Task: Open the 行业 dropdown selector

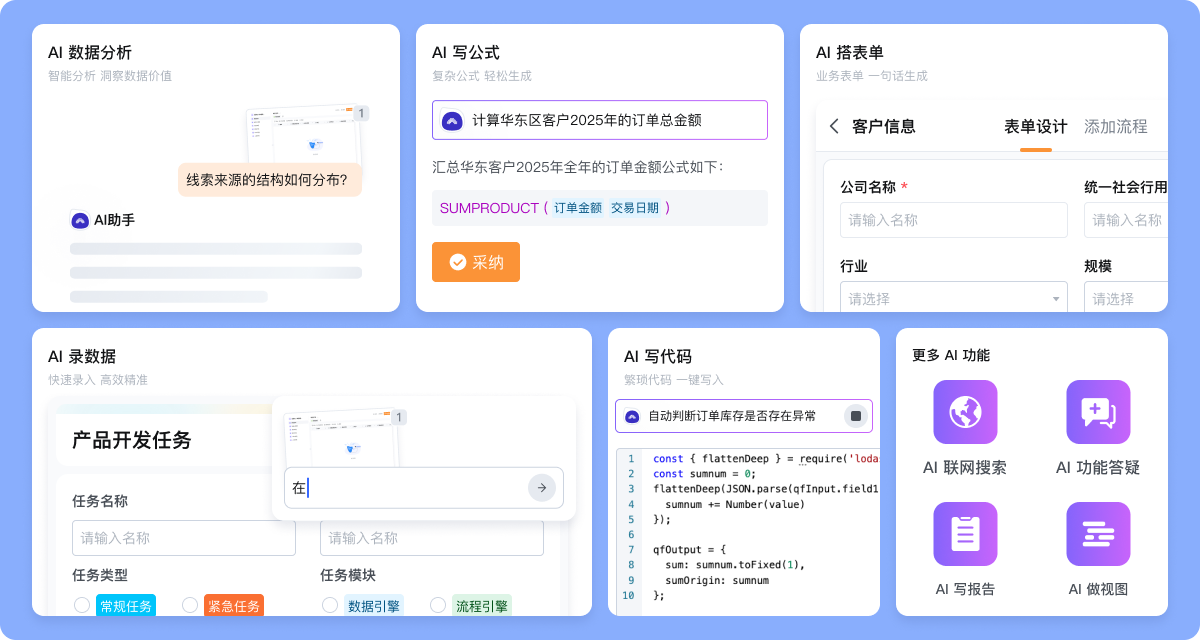Action: pos(953,297)
